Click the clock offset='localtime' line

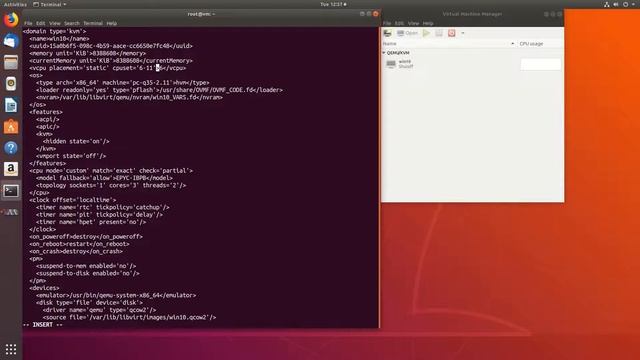pos(73,200)
